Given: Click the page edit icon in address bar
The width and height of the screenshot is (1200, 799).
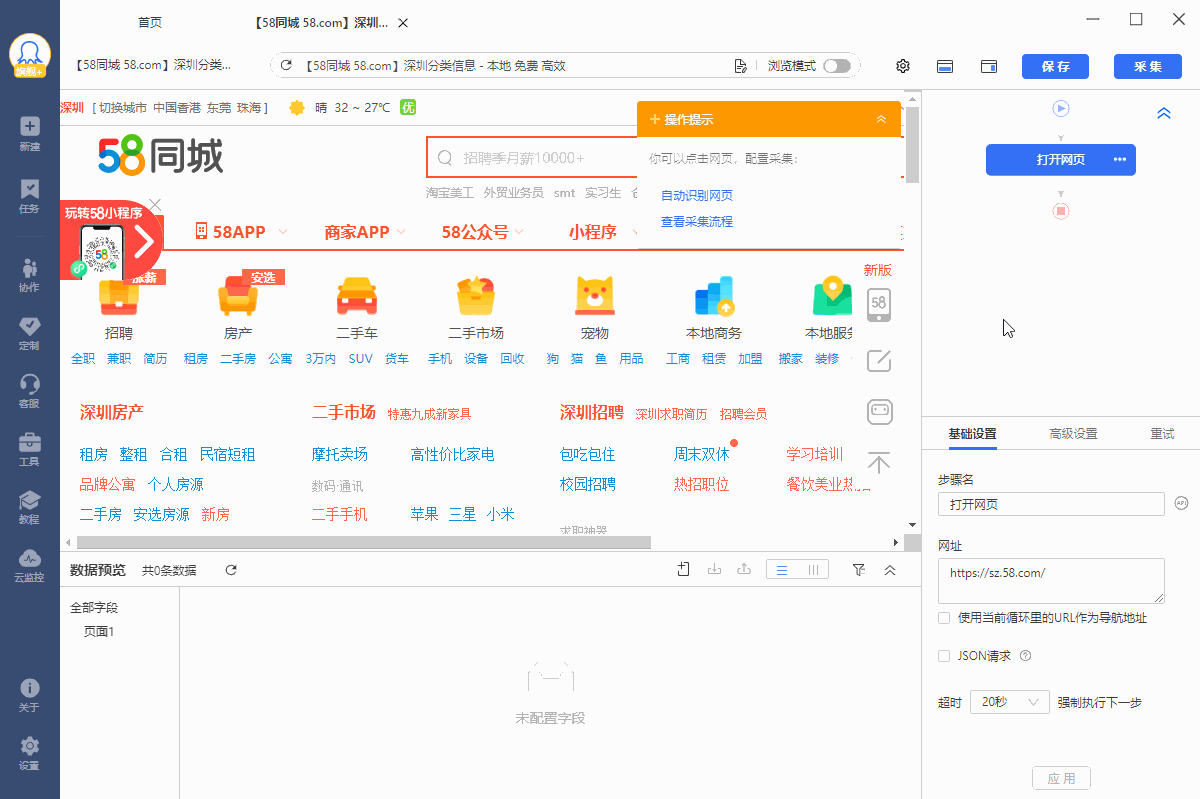Looking at the screenshot, I should 740,66.
